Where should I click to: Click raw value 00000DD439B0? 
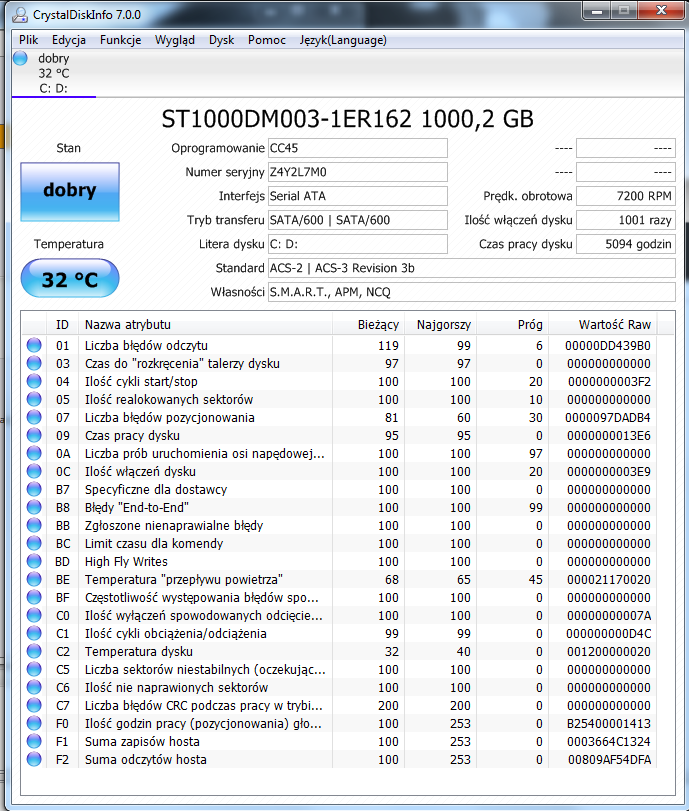coord(608,345)
